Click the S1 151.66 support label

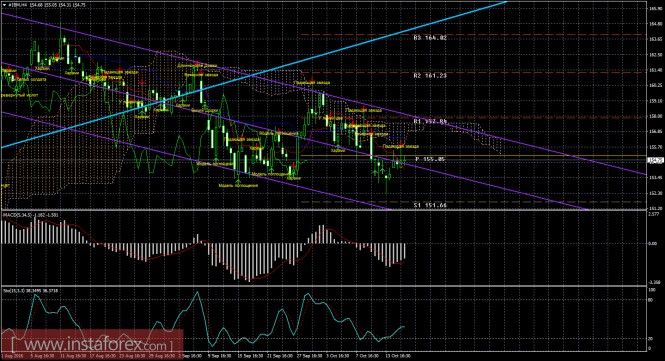click(x=430, y=205)
